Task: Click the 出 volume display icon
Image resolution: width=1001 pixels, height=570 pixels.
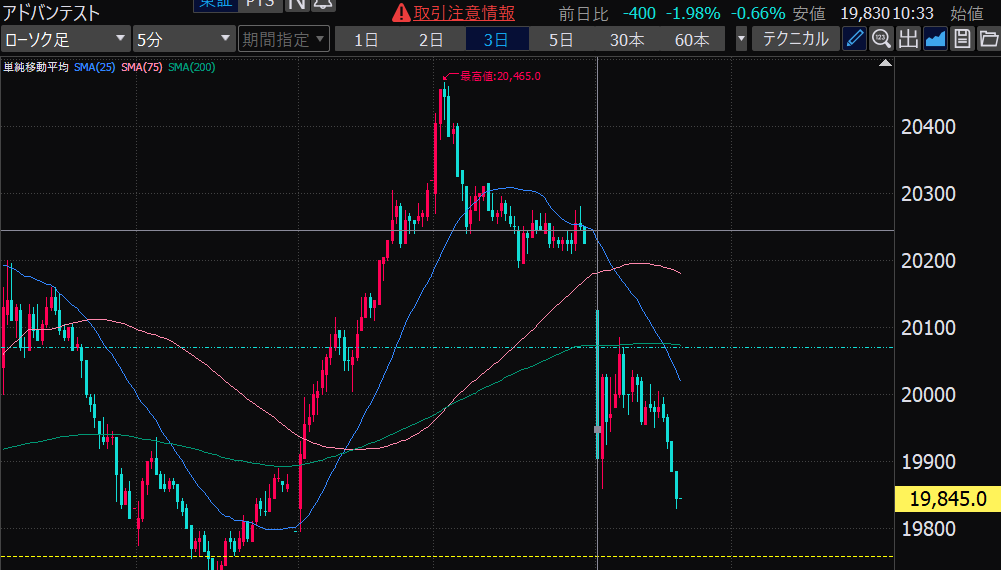Action: [x=908, y=40]
